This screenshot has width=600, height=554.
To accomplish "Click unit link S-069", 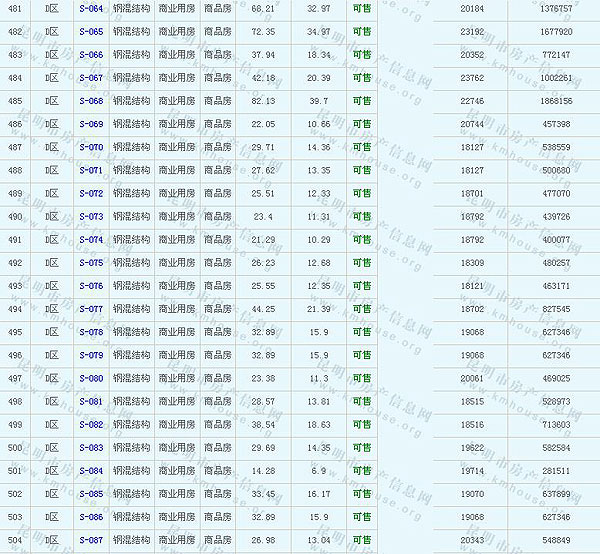I will tap(90, 124).
